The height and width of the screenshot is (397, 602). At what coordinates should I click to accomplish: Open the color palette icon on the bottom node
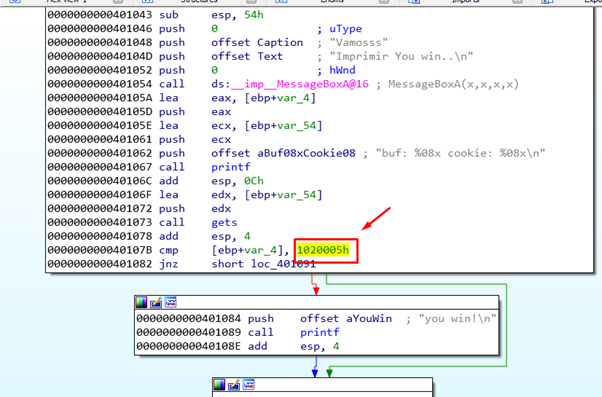(x=219, y=384)
